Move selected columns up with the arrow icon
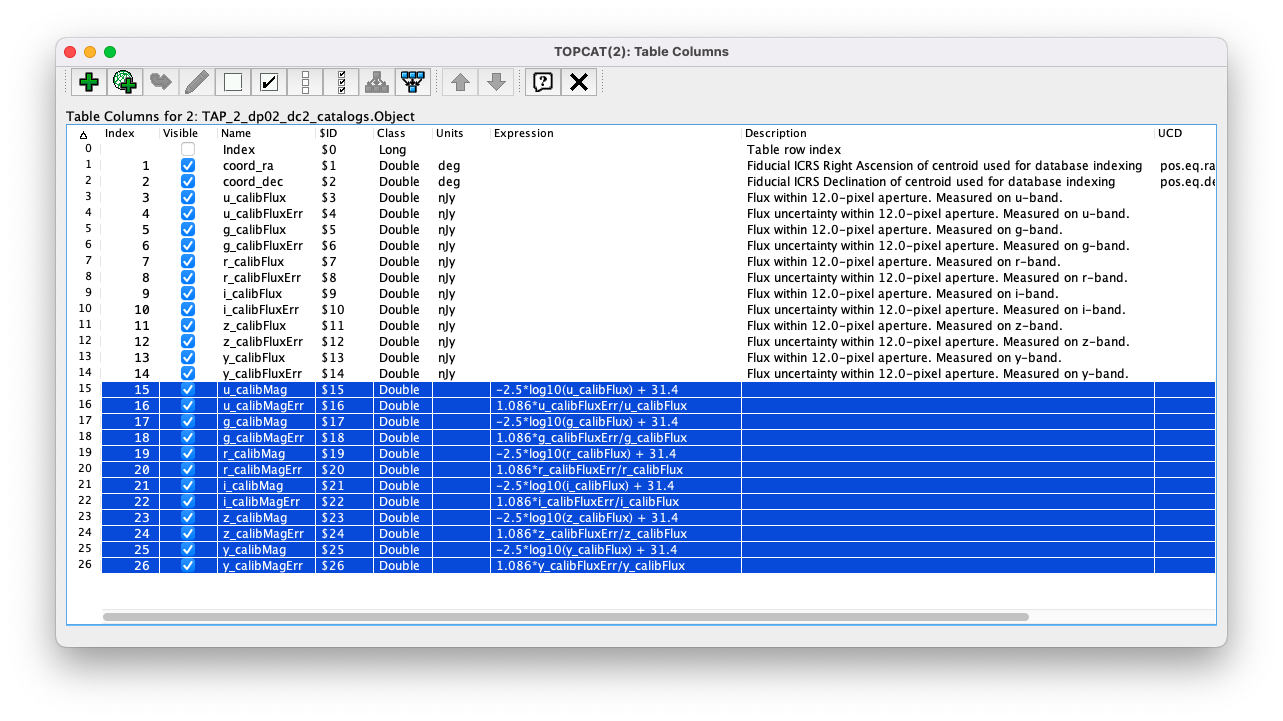 click(460, 82)
